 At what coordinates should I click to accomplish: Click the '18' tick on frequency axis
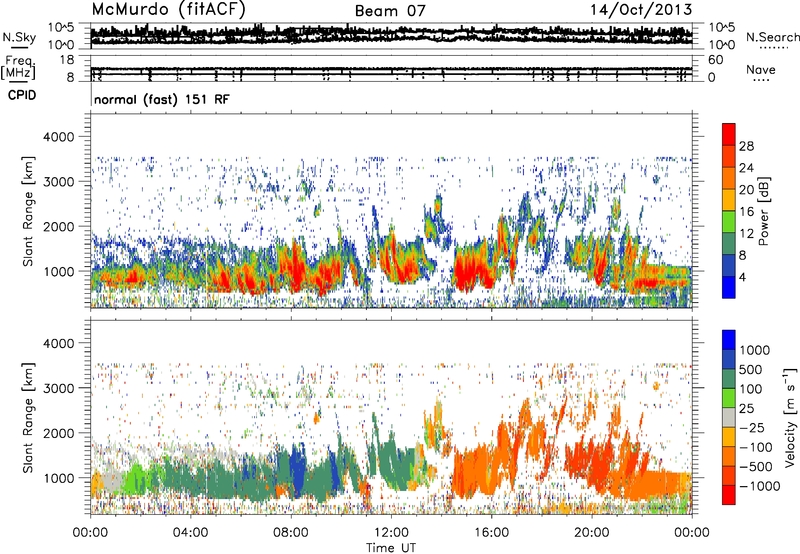click(67, 60)
